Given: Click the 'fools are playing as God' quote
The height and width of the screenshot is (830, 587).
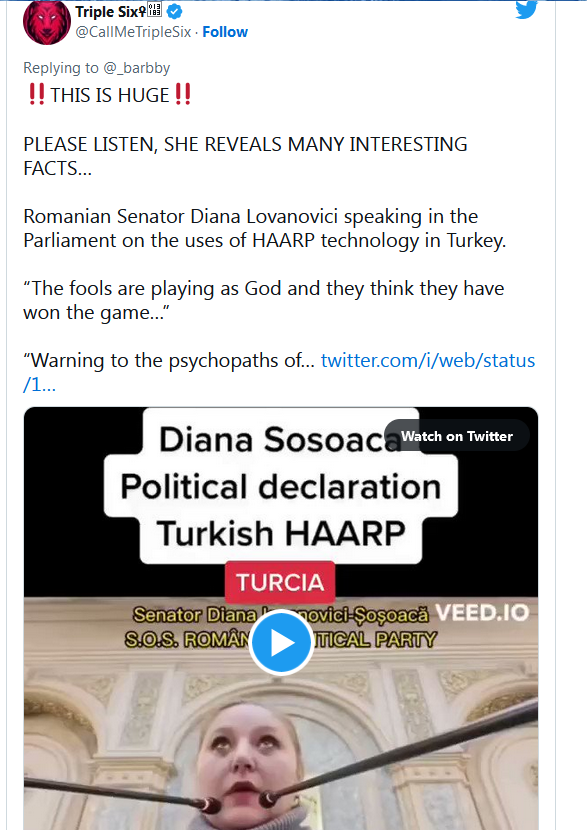Looking at the screenshot, I should coord(264,300).
